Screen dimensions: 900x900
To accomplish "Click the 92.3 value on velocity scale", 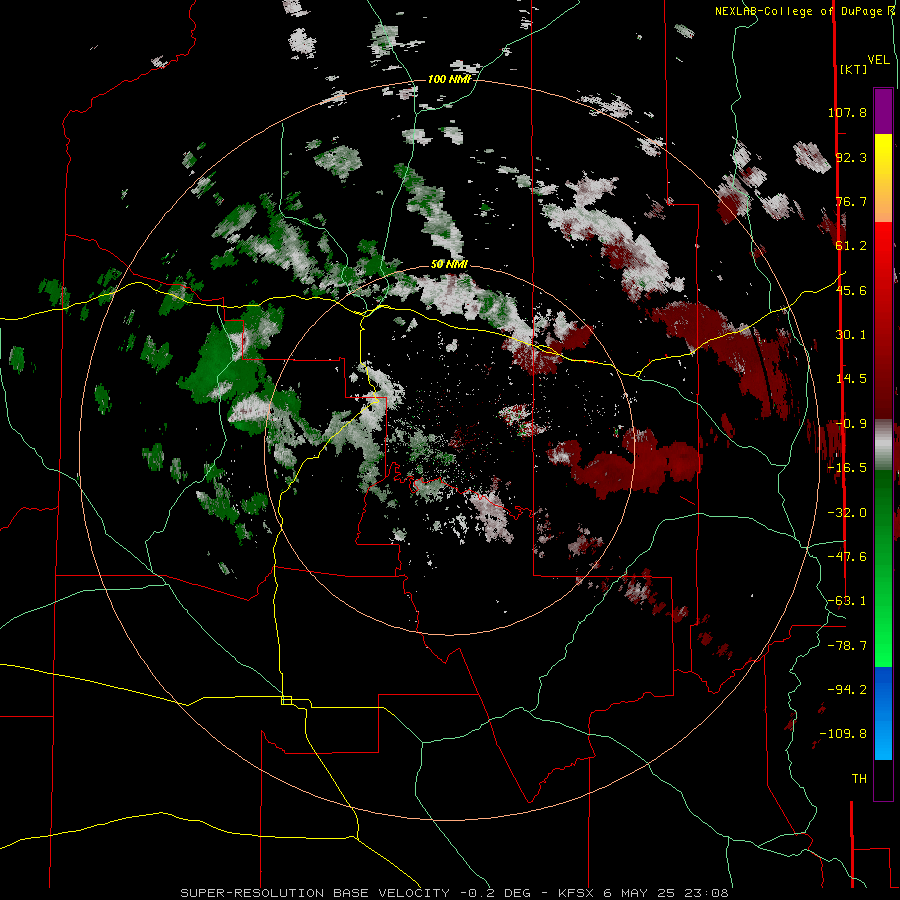I will tap(851, 157).
